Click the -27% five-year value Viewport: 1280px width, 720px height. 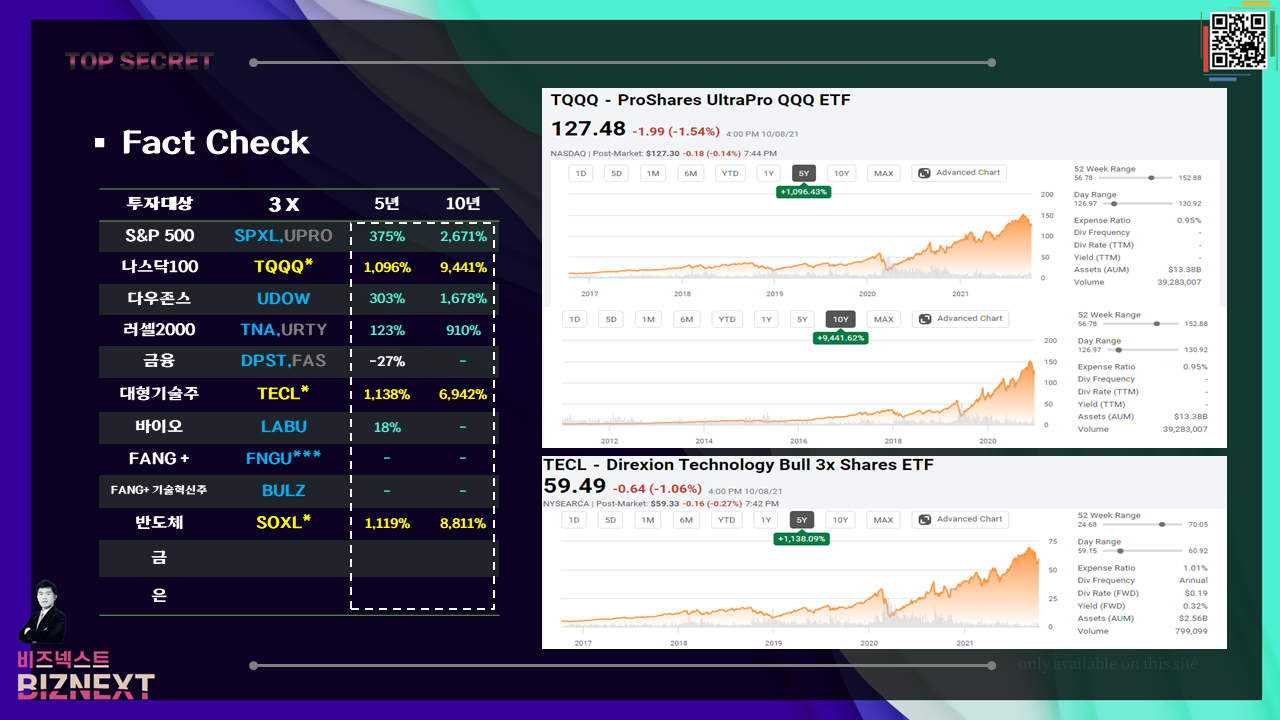click(386, 361)
